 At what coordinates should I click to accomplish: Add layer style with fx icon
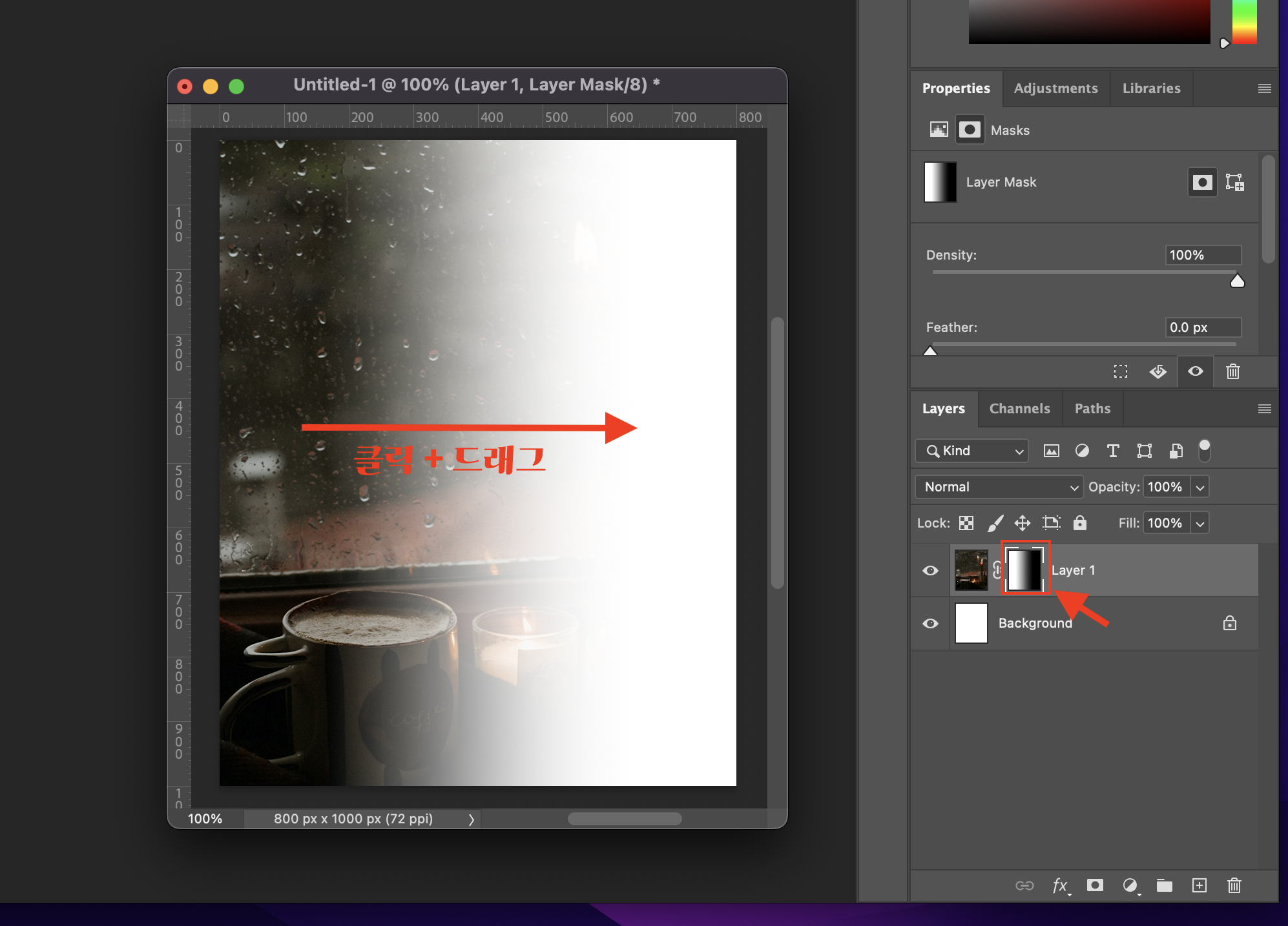pyautogui.click(x=1060, y=885)
